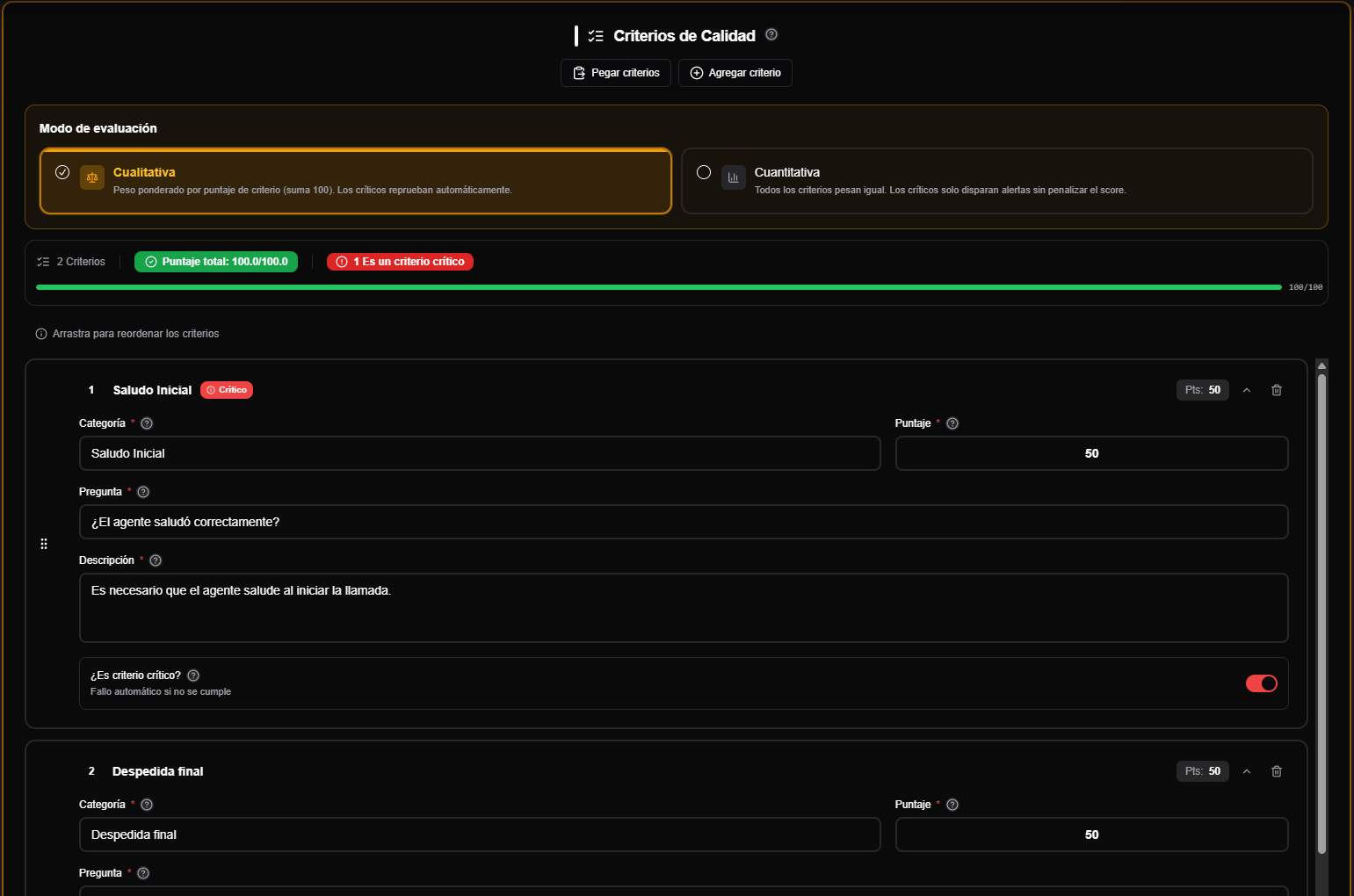Click the drag handle of Saludo Inicial criterion

[44, 544]
